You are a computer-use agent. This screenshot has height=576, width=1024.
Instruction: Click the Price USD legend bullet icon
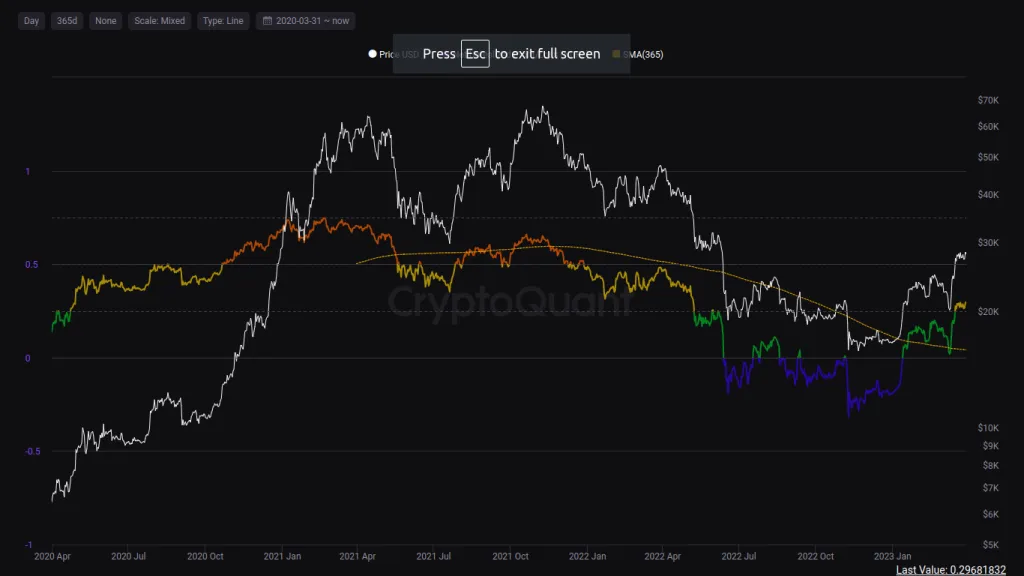click(x=372, y=53)
